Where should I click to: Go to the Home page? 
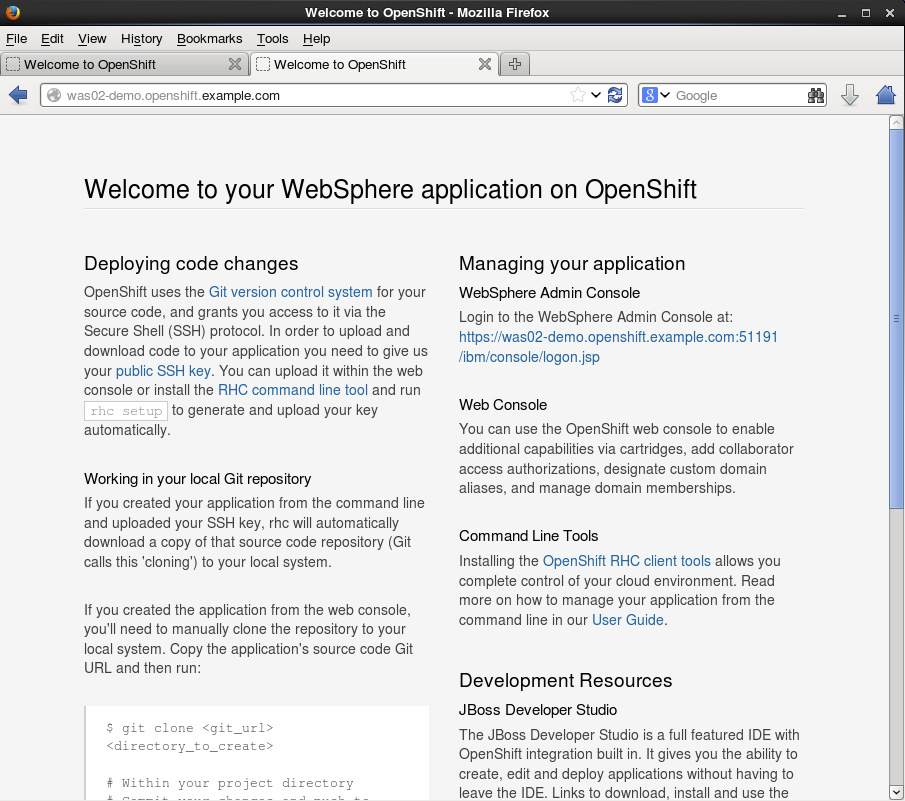tap(885, 95)
